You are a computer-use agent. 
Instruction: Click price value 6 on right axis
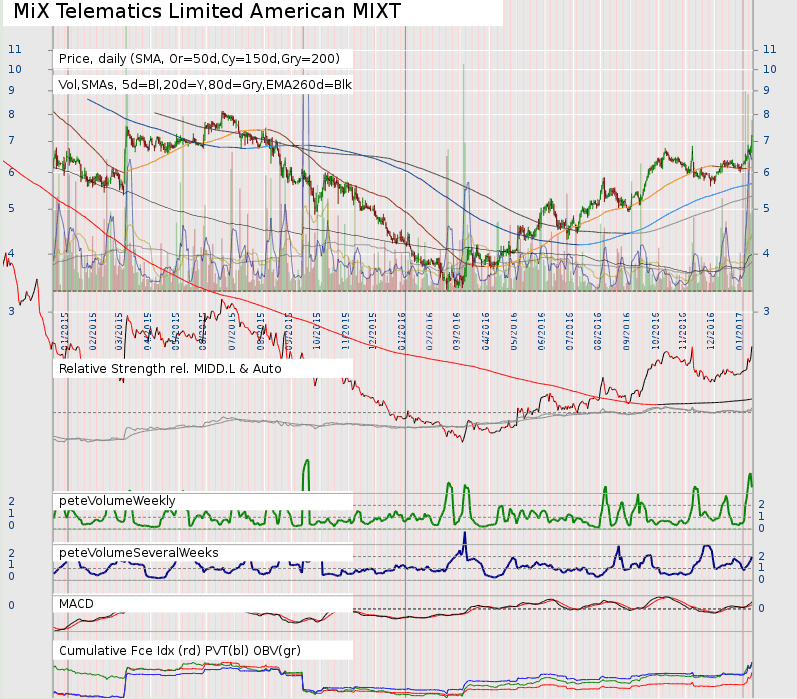pyautogui.click(x=767, y=172)
